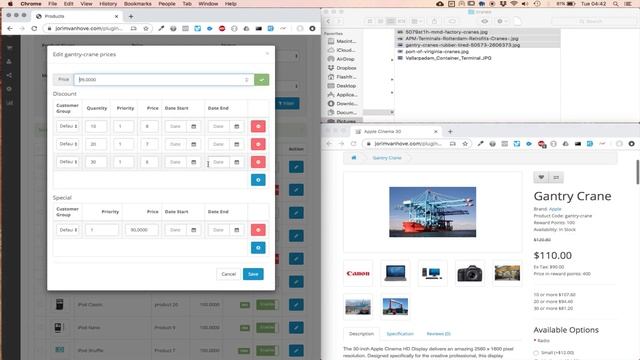The height and width of the screenshot is (360, 640).
Task: Close the Edit gantry-crane prices dialog
Action: (x=267, y=53)
